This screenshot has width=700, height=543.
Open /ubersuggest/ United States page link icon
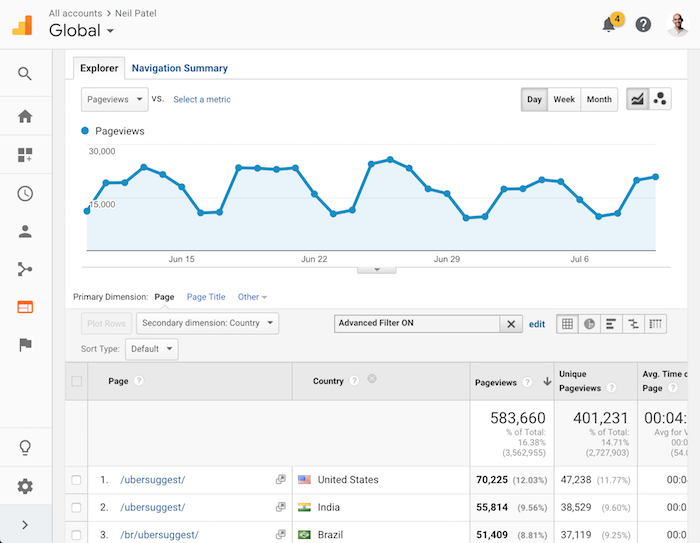tap(280, 479)
